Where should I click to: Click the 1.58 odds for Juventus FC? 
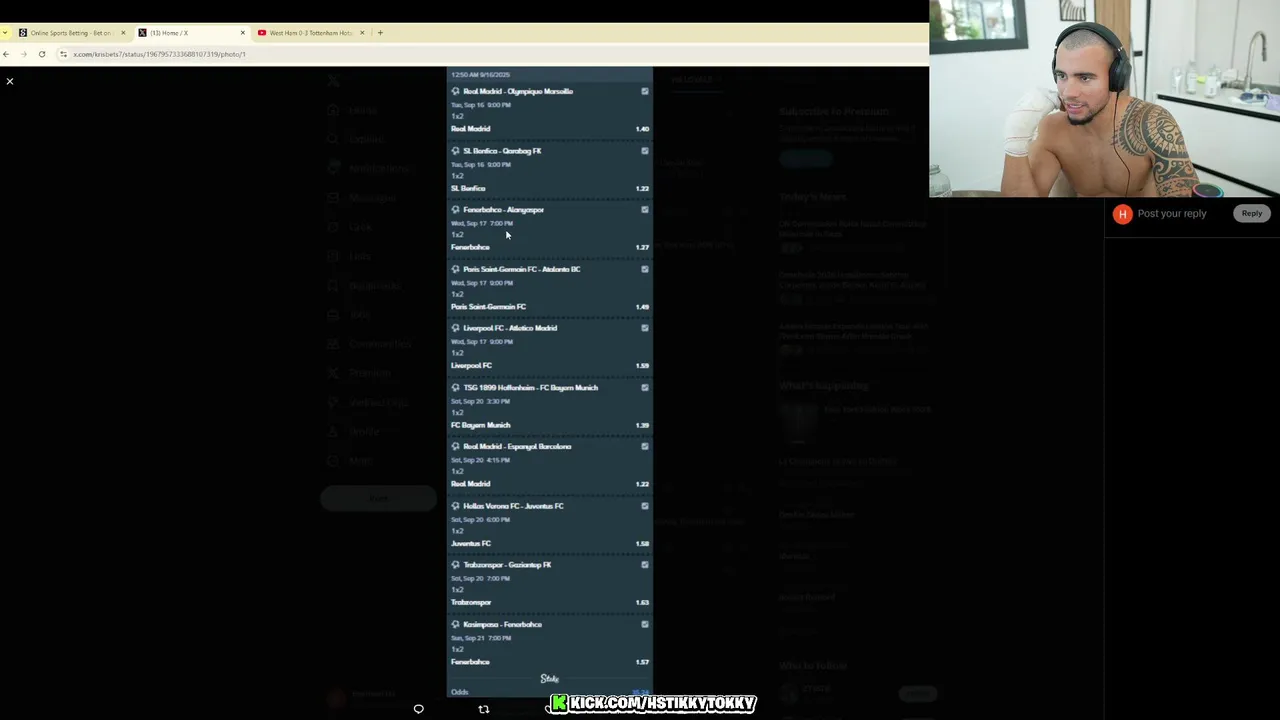pos(642,544)
